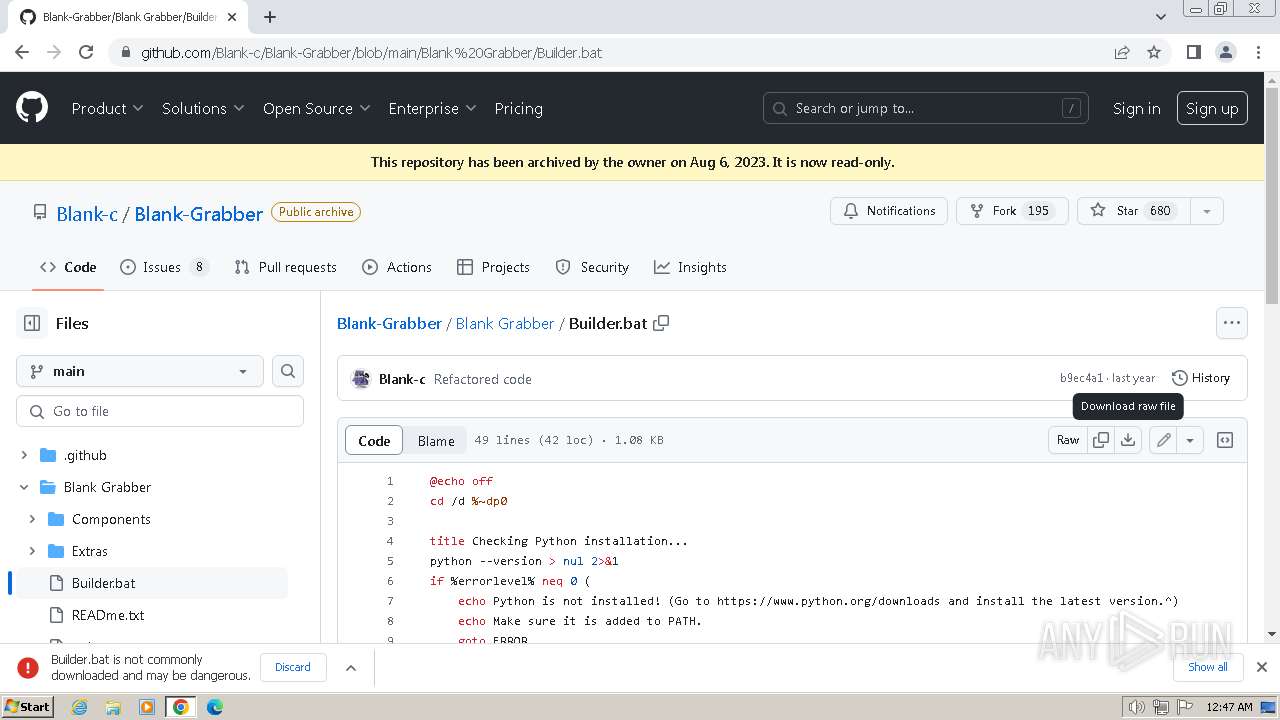Copy path icon next to Builder.bat

pyautogui.click(x=661, y=323)
